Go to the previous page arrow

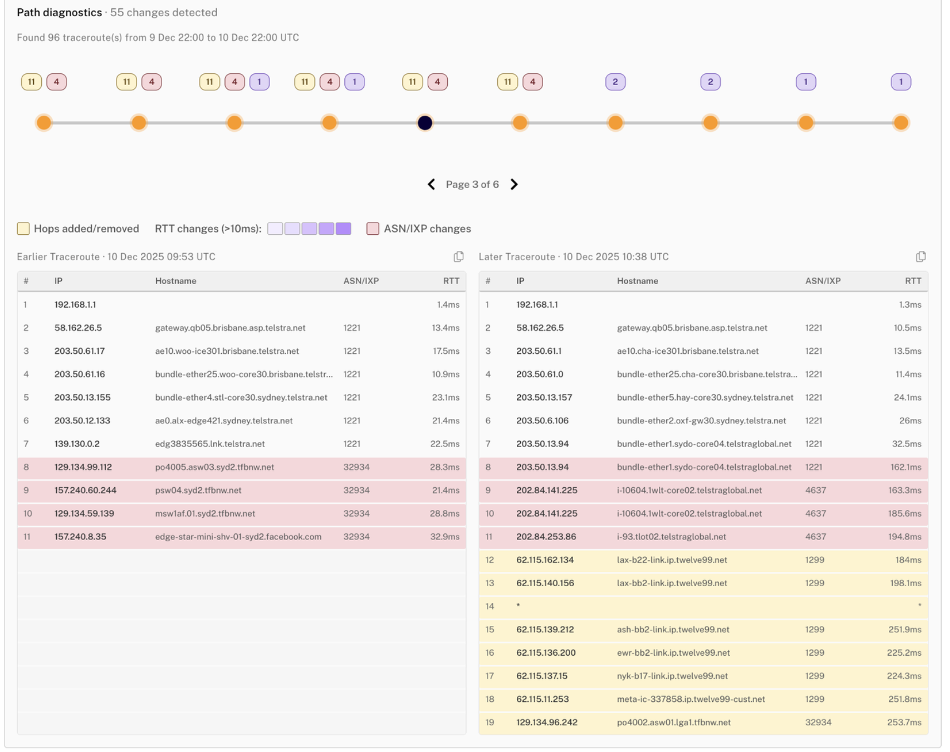coord(431,184)
